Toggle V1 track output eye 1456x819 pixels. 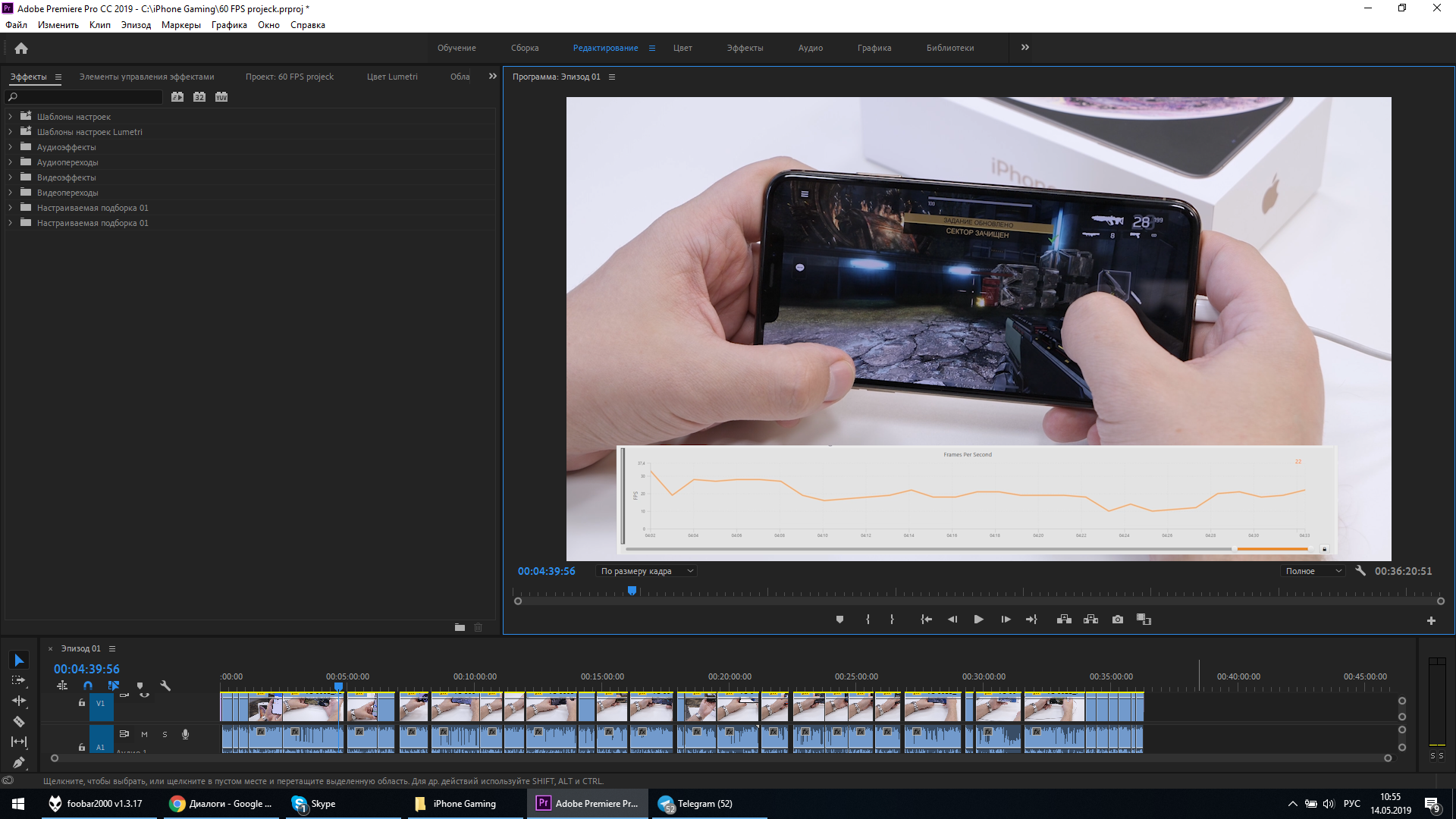[x=144, y=695]
